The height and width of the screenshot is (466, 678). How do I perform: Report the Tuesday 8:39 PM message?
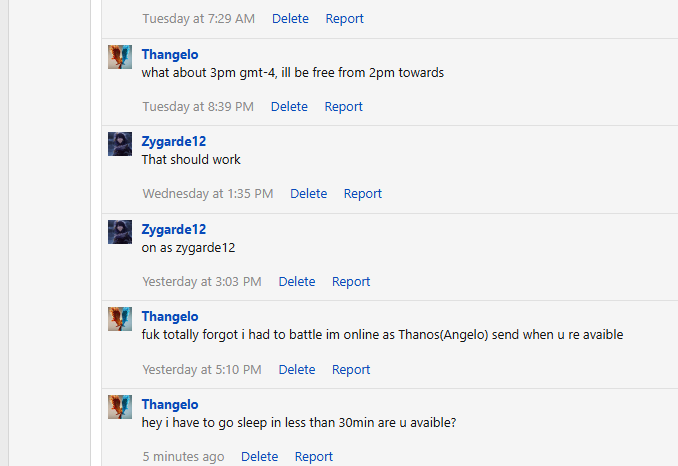click(x=343, y=107)
